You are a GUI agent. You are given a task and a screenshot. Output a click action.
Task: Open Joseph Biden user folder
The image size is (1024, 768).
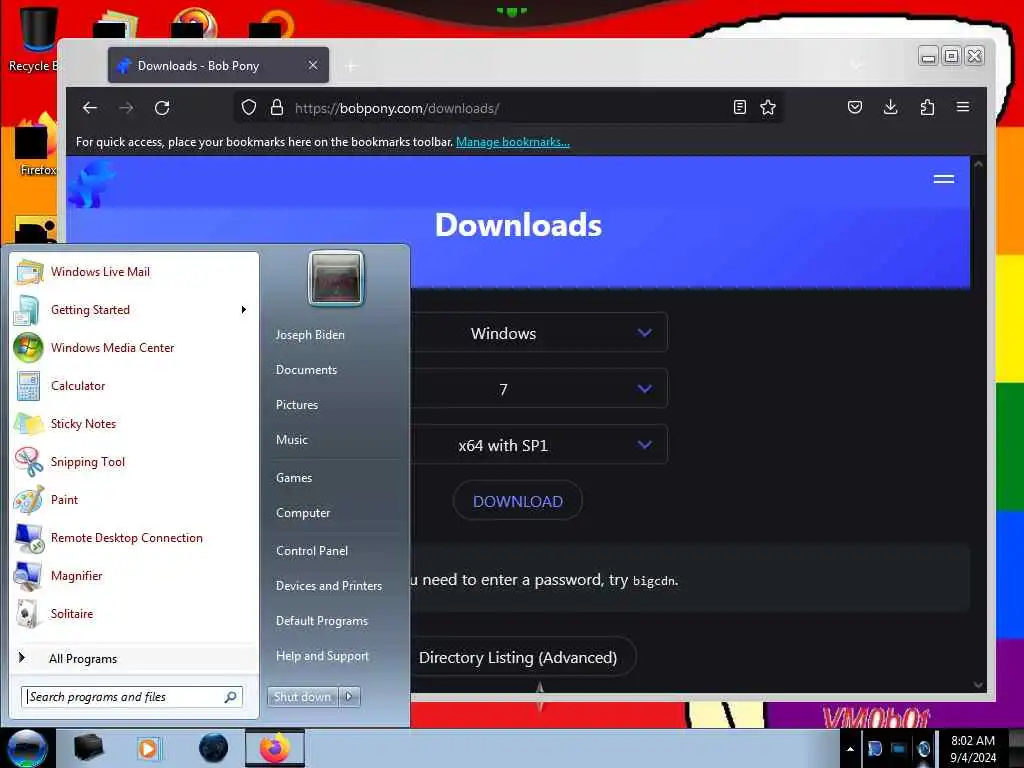(x=310, y=334)
